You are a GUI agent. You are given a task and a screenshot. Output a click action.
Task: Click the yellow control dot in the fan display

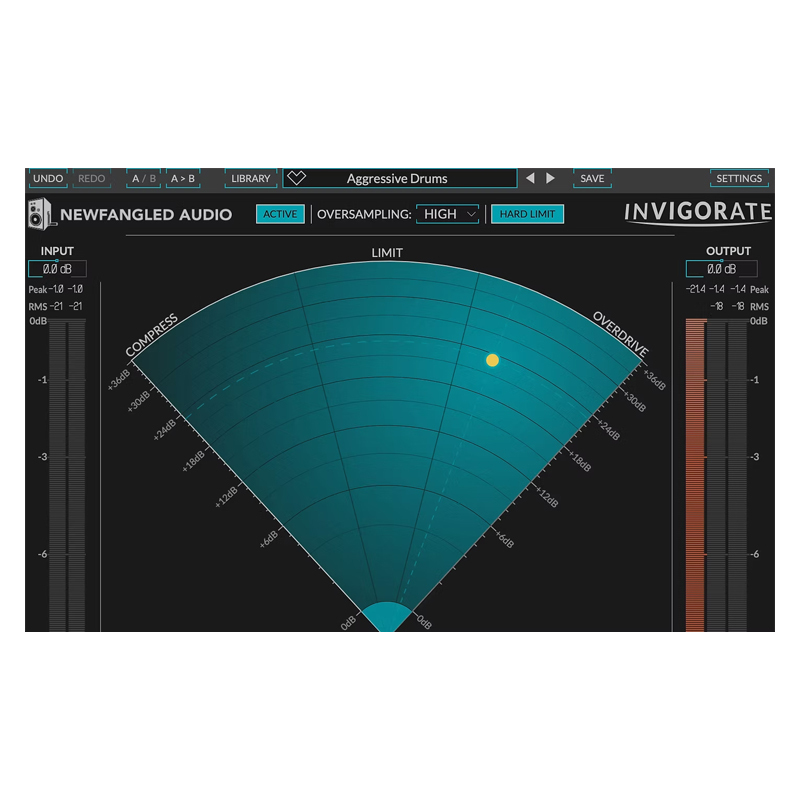coord(492,360)
